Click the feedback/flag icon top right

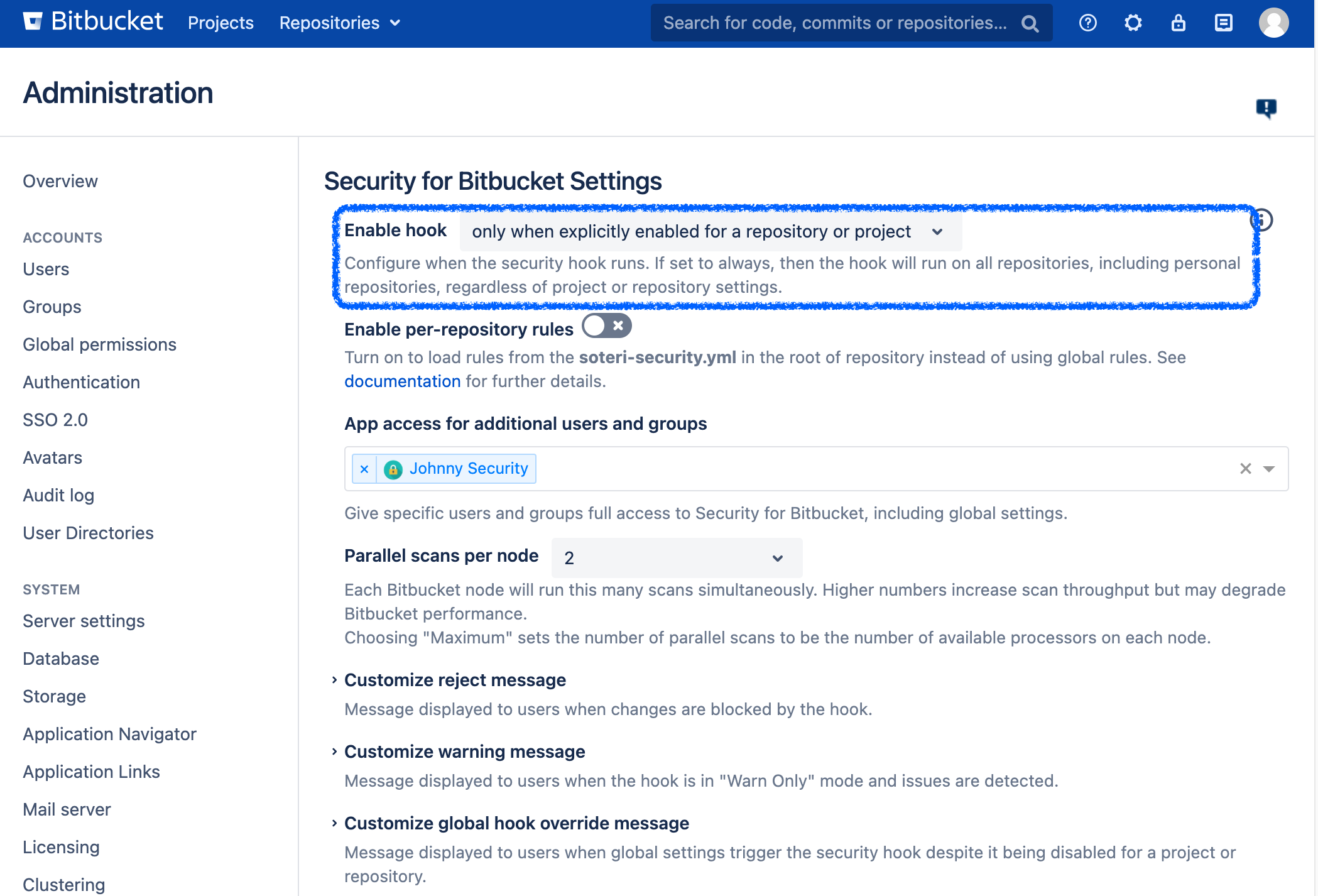[1266, 108]
